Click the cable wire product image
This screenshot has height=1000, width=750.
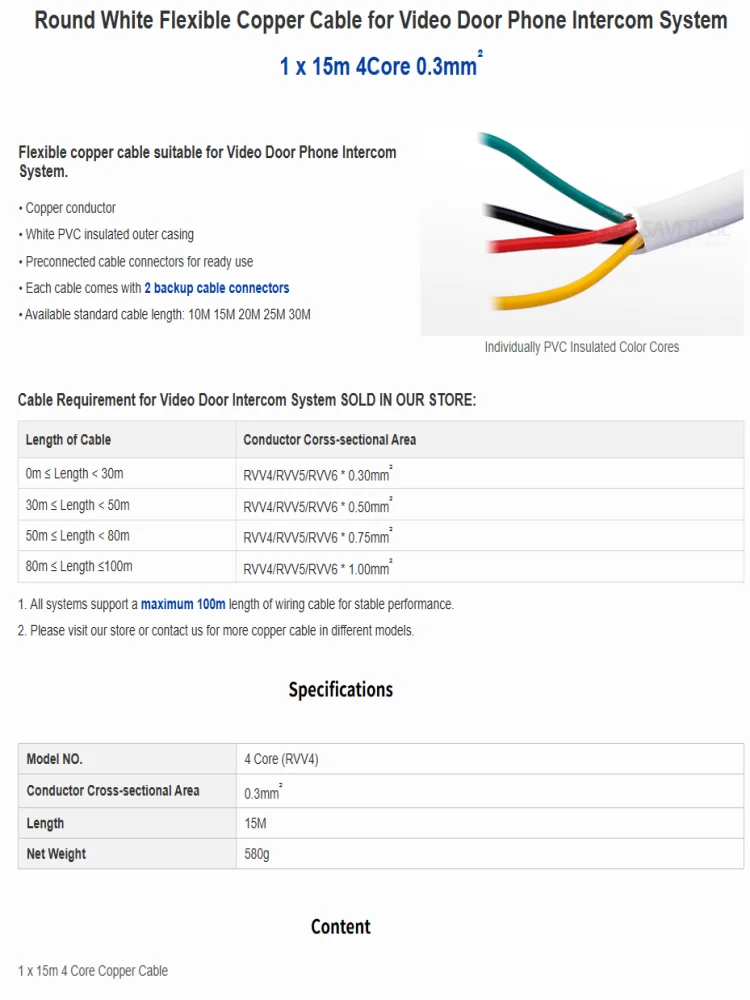[x=582, y=230]
